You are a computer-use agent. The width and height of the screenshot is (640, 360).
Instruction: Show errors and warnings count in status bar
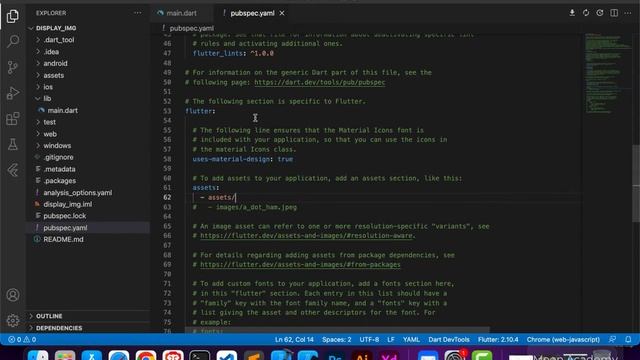click(x=22, y=340)
